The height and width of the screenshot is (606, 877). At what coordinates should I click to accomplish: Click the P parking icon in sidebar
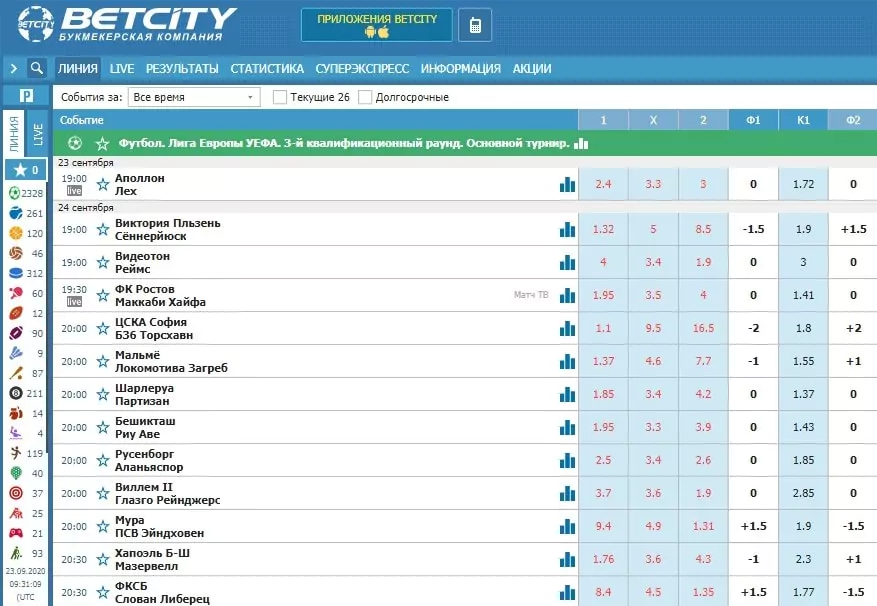26,96
